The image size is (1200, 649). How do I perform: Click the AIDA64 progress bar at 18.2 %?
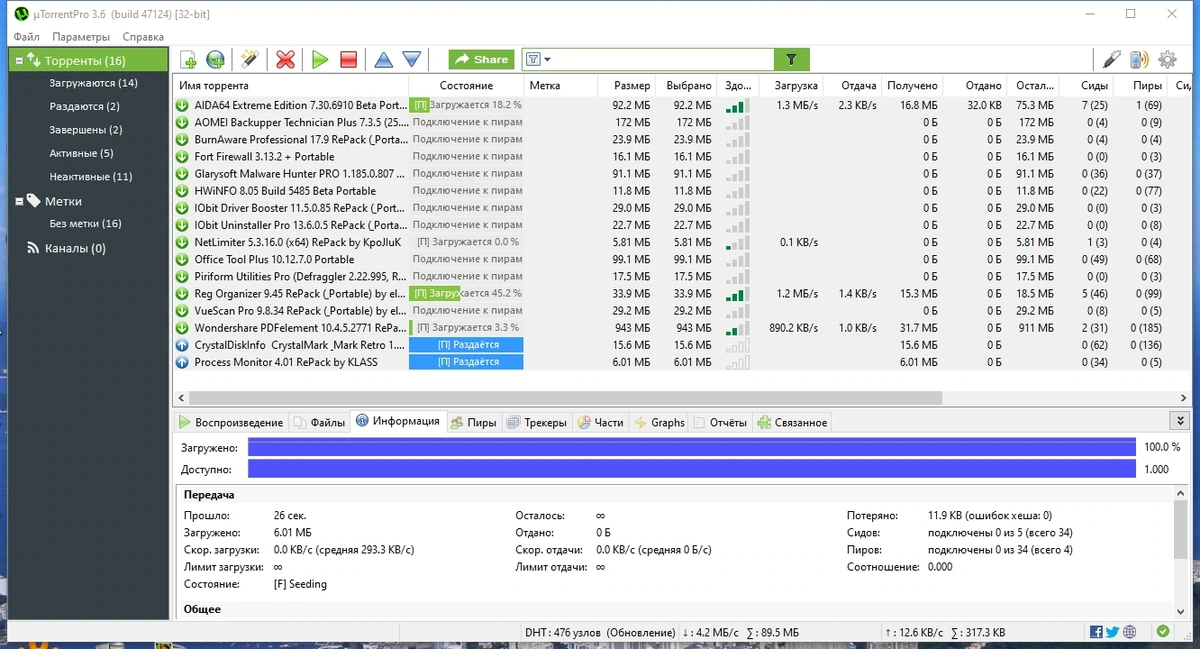[466, 105]
